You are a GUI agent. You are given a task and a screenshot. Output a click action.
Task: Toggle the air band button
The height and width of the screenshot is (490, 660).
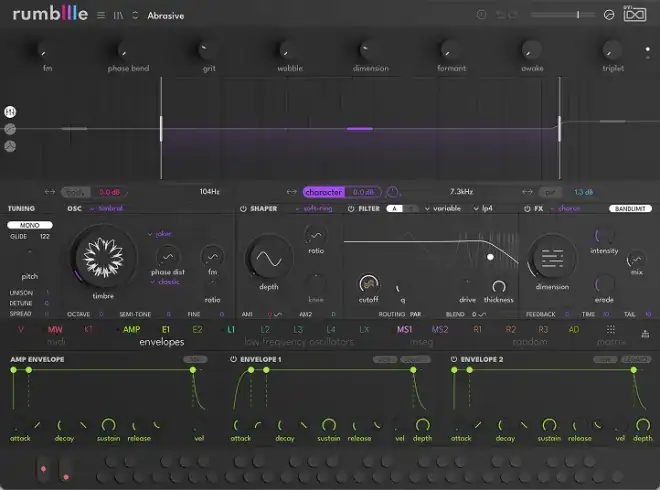(x=550, y=192)
